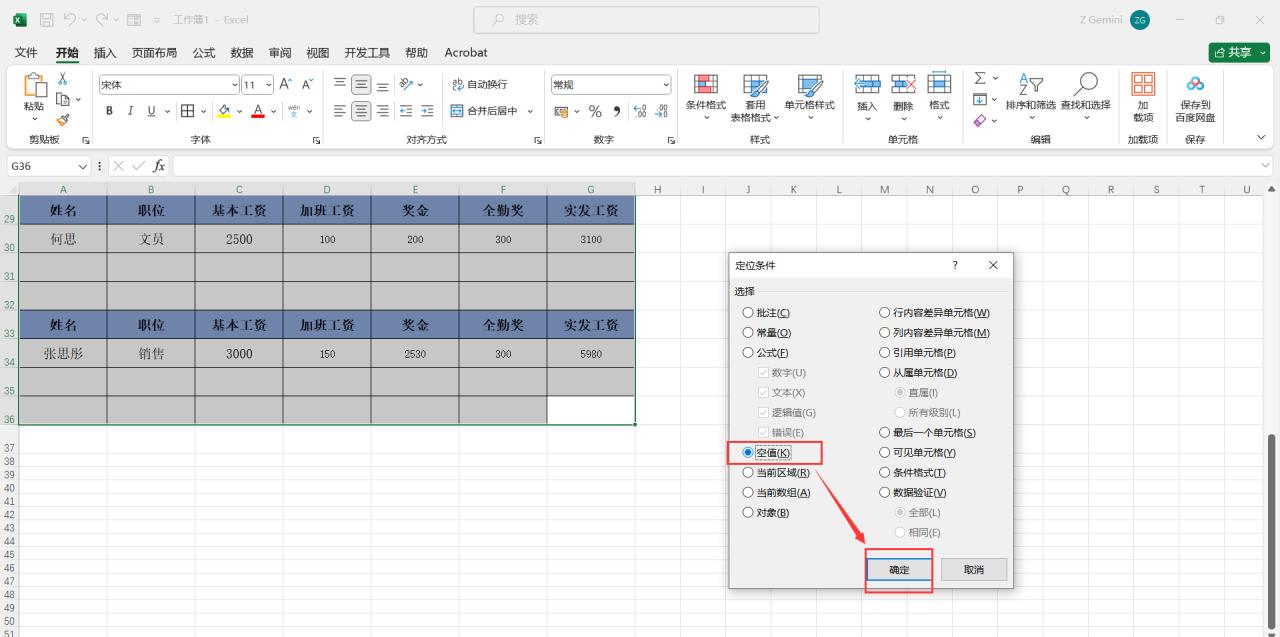This screenshot has height=637, width=1280.
Task: Select 行内容差异单元格(W) option
Action: 934,313
